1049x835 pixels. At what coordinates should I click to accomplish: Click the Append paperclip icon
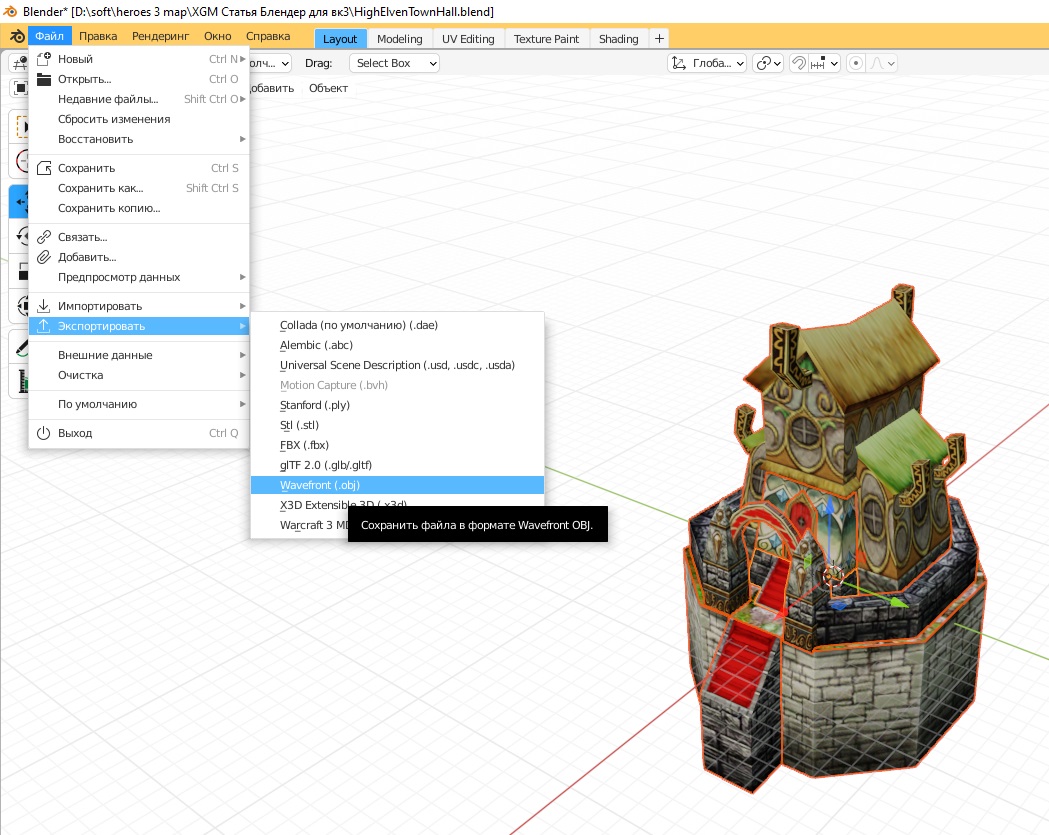pyautogui.click(x=43, y=257)
